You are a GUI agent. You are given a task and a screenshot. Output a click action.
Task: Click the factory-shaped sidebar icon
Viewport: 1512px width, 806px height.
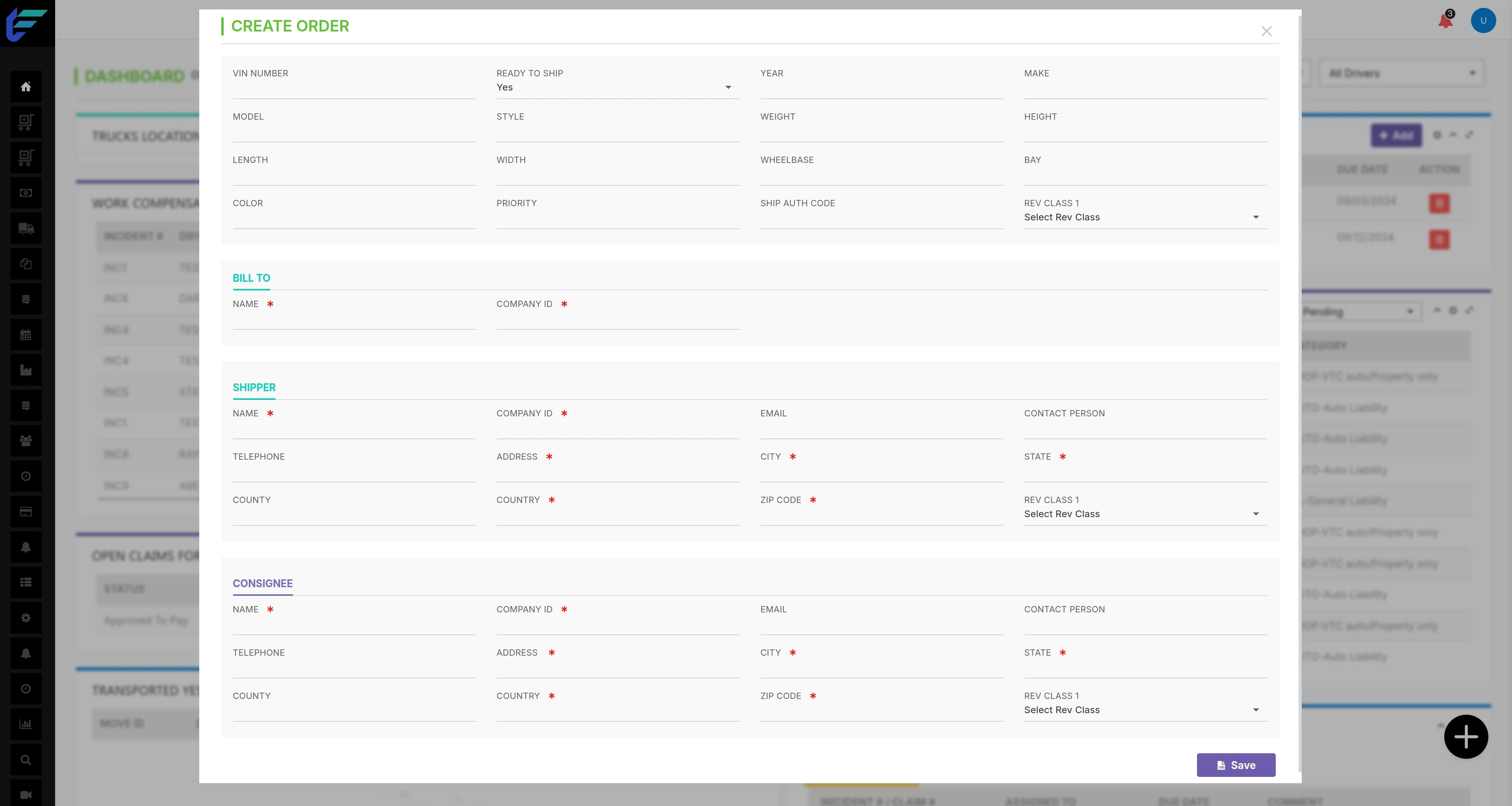click(x=26, y=370)
